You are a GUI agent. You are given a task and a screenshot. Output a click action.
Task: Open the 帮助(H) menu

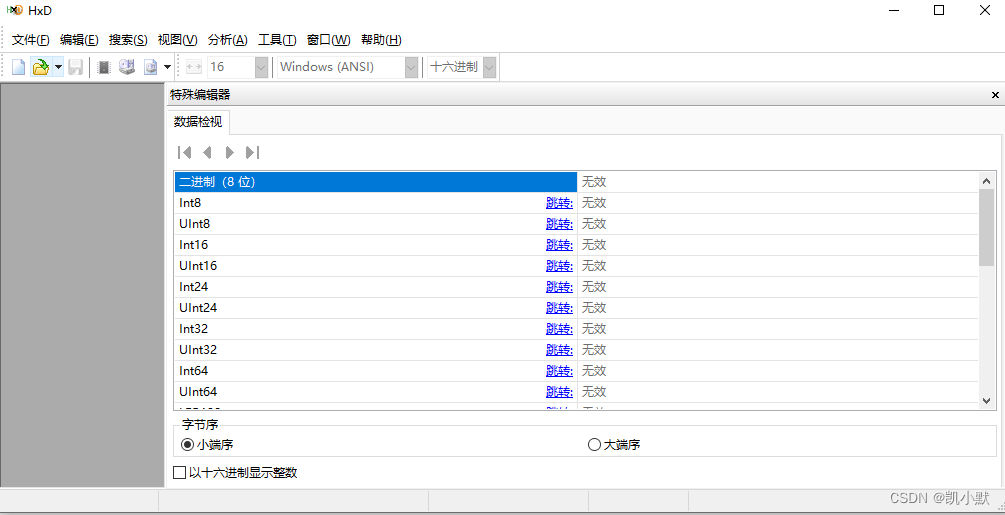tap(381, 40)
